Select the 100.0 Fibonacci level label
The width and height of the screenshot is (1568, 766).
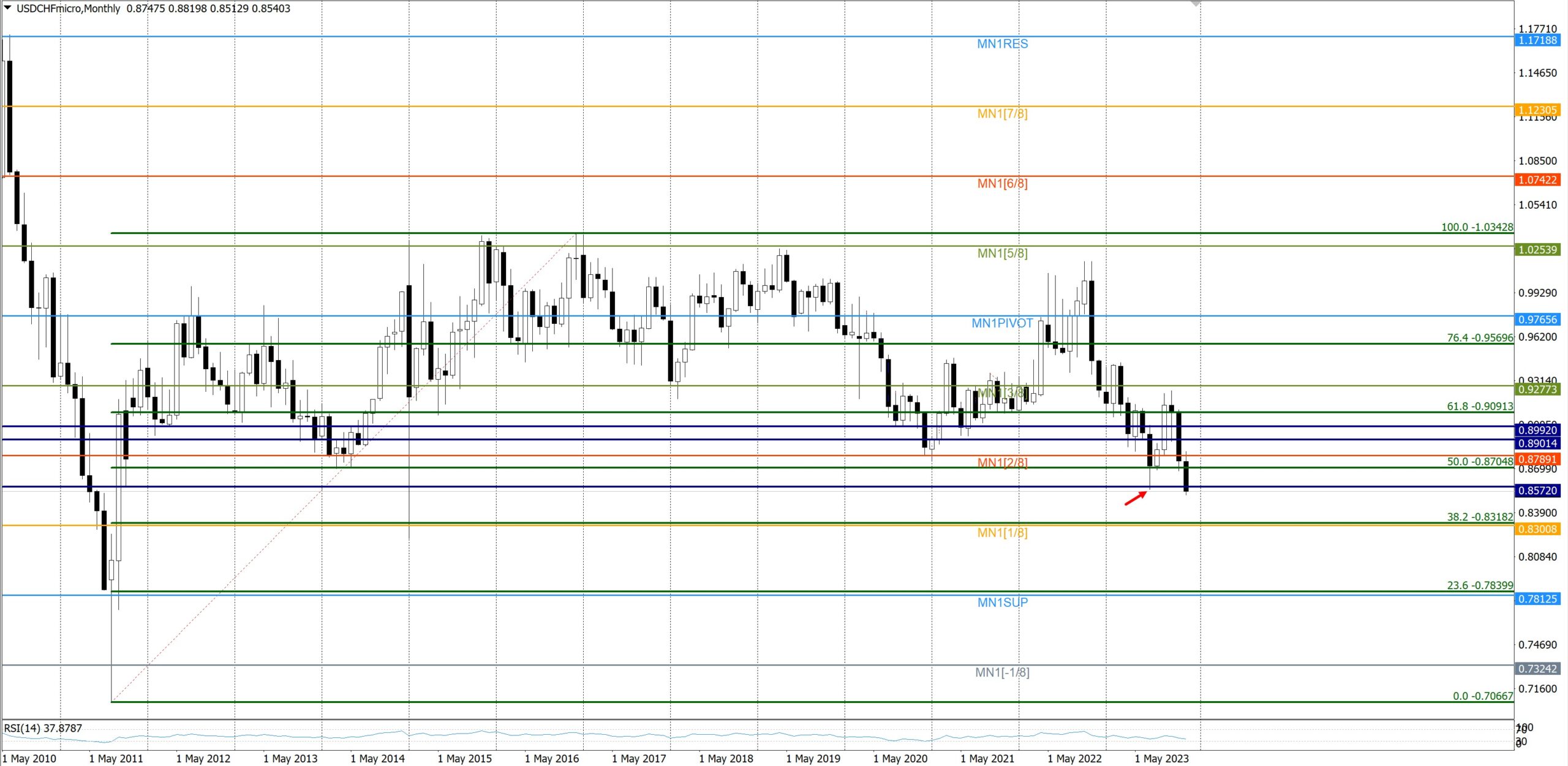pos(1477,227)
